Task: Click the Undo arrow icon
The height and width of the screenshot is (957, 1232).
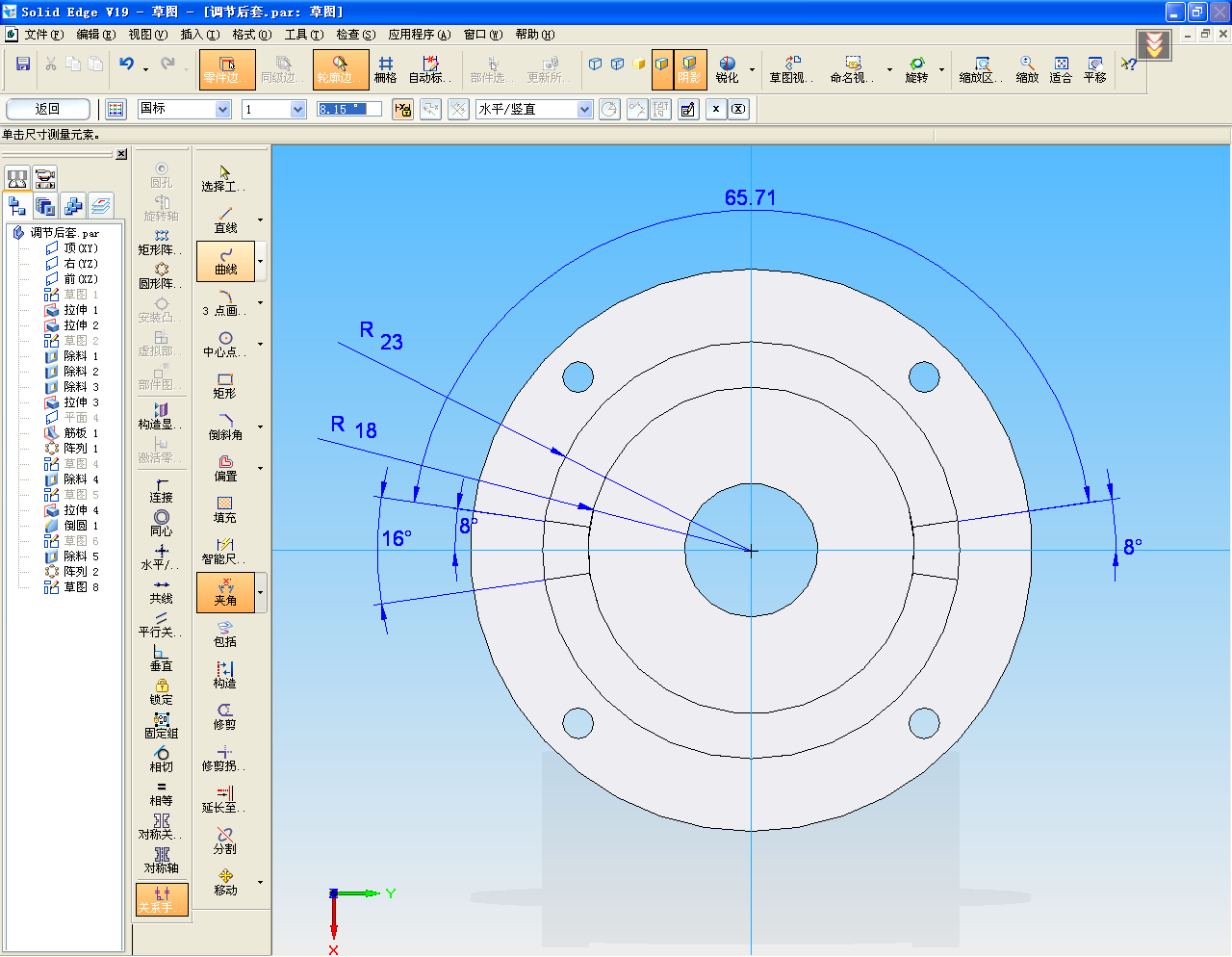Action: [127, 65]
